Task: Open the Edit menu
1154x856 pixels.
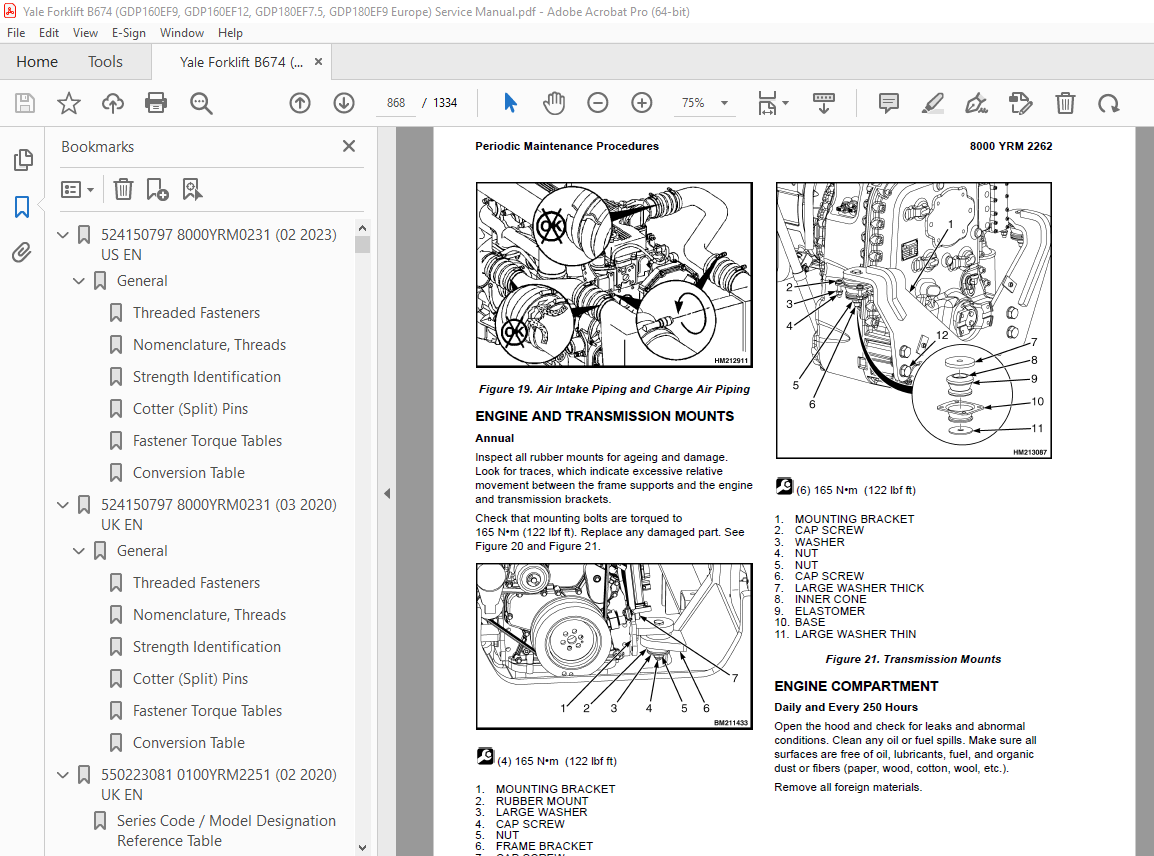Action: click(x=49, y=32)
